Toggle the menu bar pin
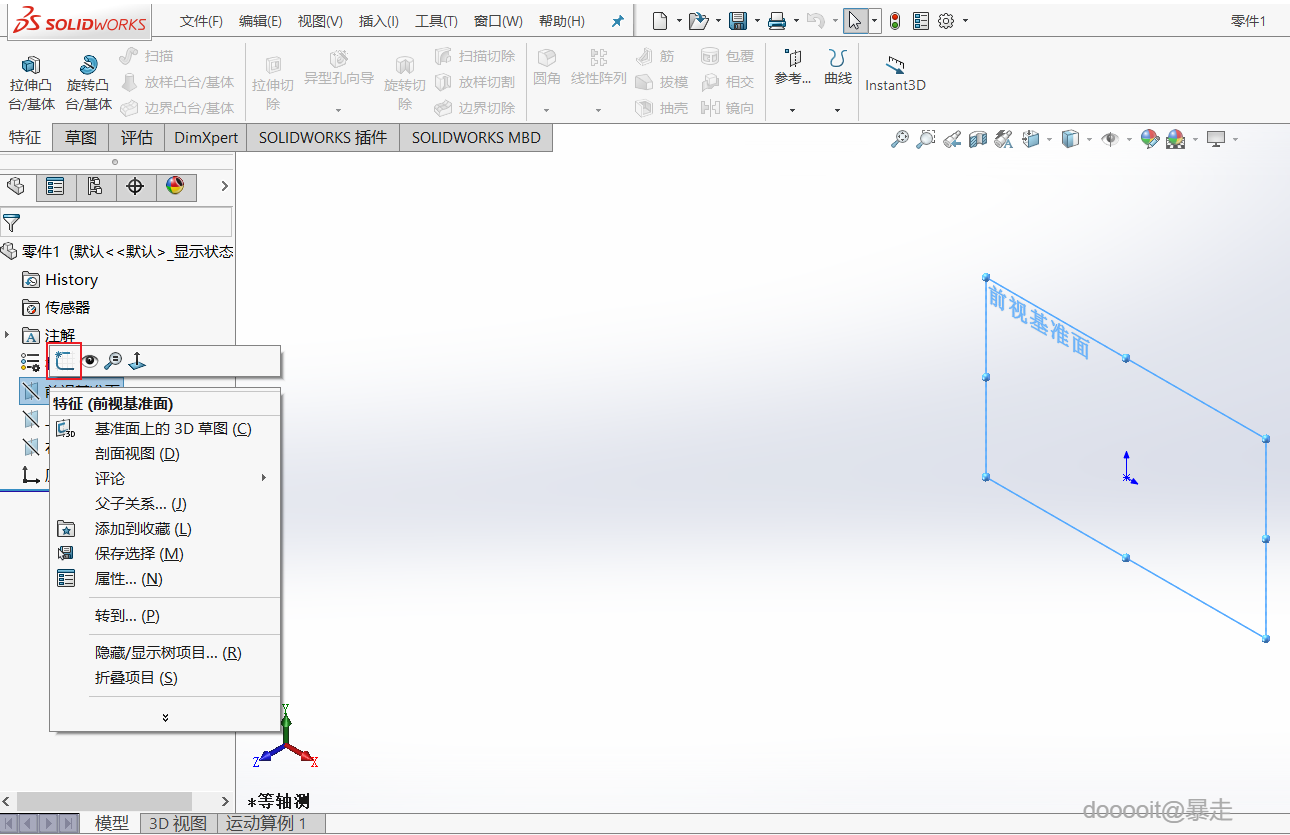Screen dimensions: 1290x835 (x=618, y=21)
